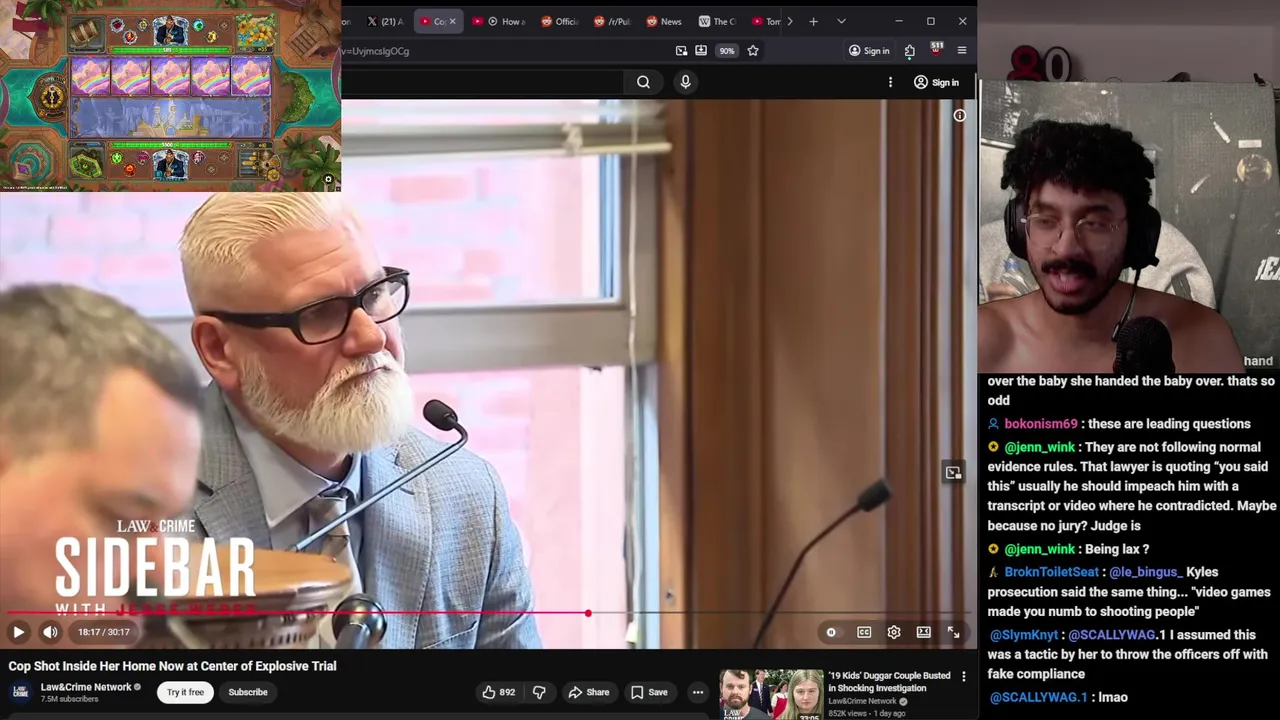The image size is (1280, 720).
Task: Enter full screen mode
Action: tap(954, 632)
